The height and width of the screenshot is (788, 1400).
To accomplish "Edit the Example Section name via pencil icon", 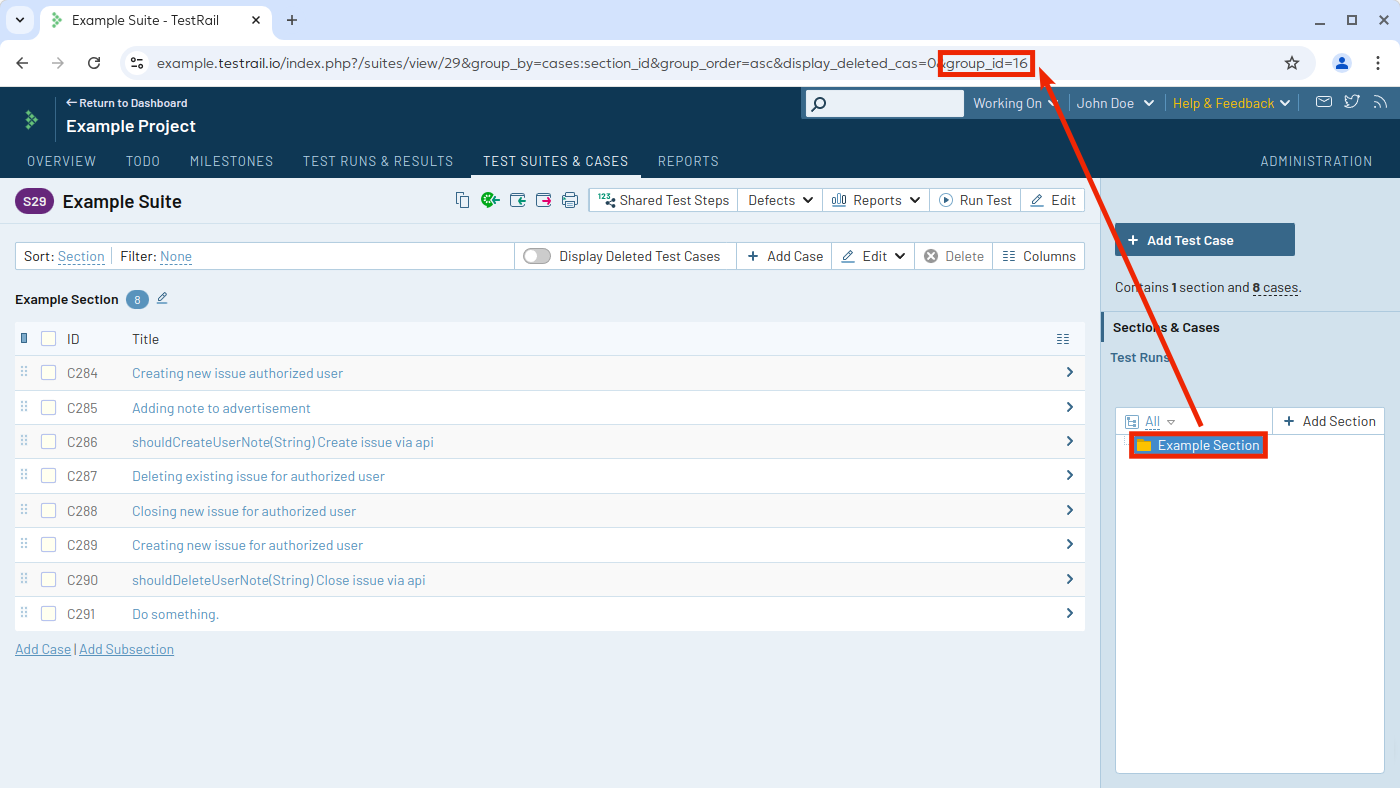I will click(x=161, y=298).
